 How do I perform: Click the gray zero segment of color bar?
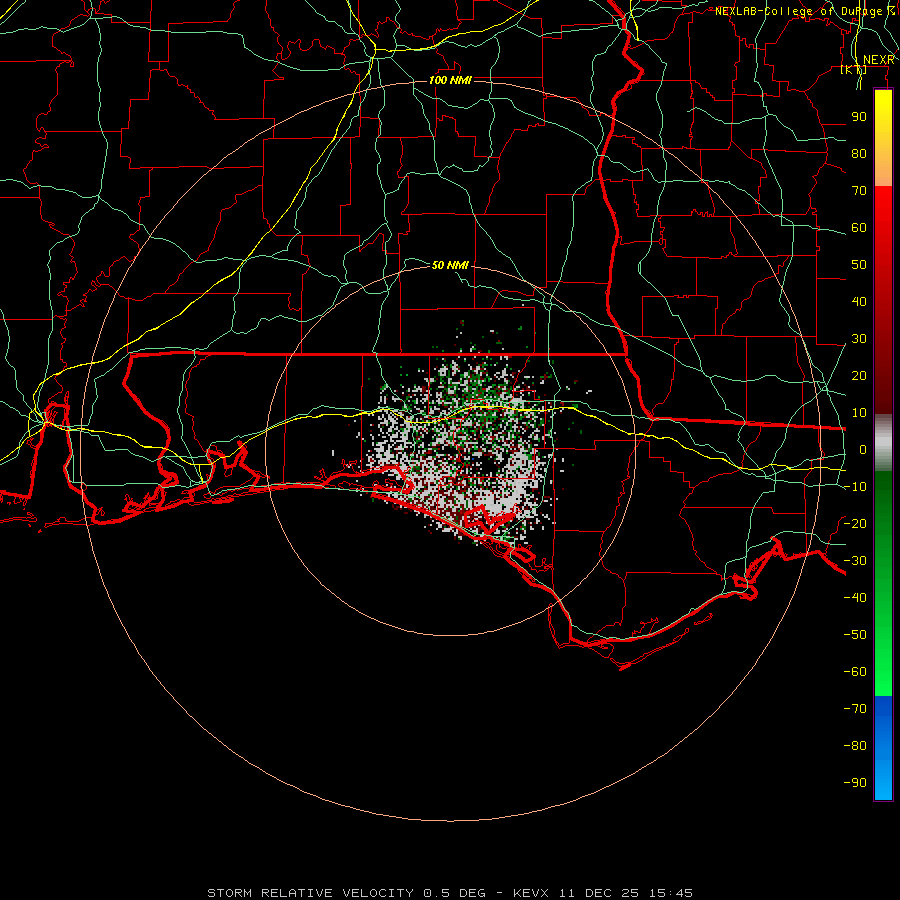pos(883,443)
